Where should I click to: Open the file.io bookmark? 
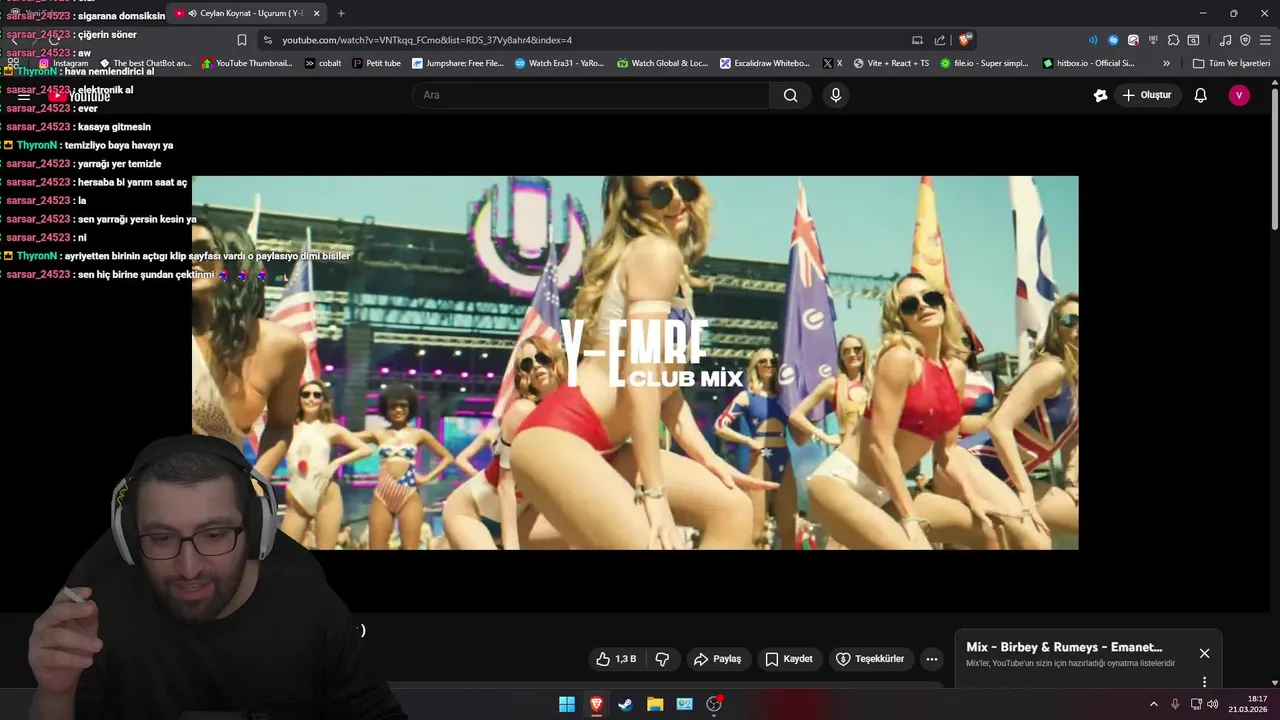point(983,63)
